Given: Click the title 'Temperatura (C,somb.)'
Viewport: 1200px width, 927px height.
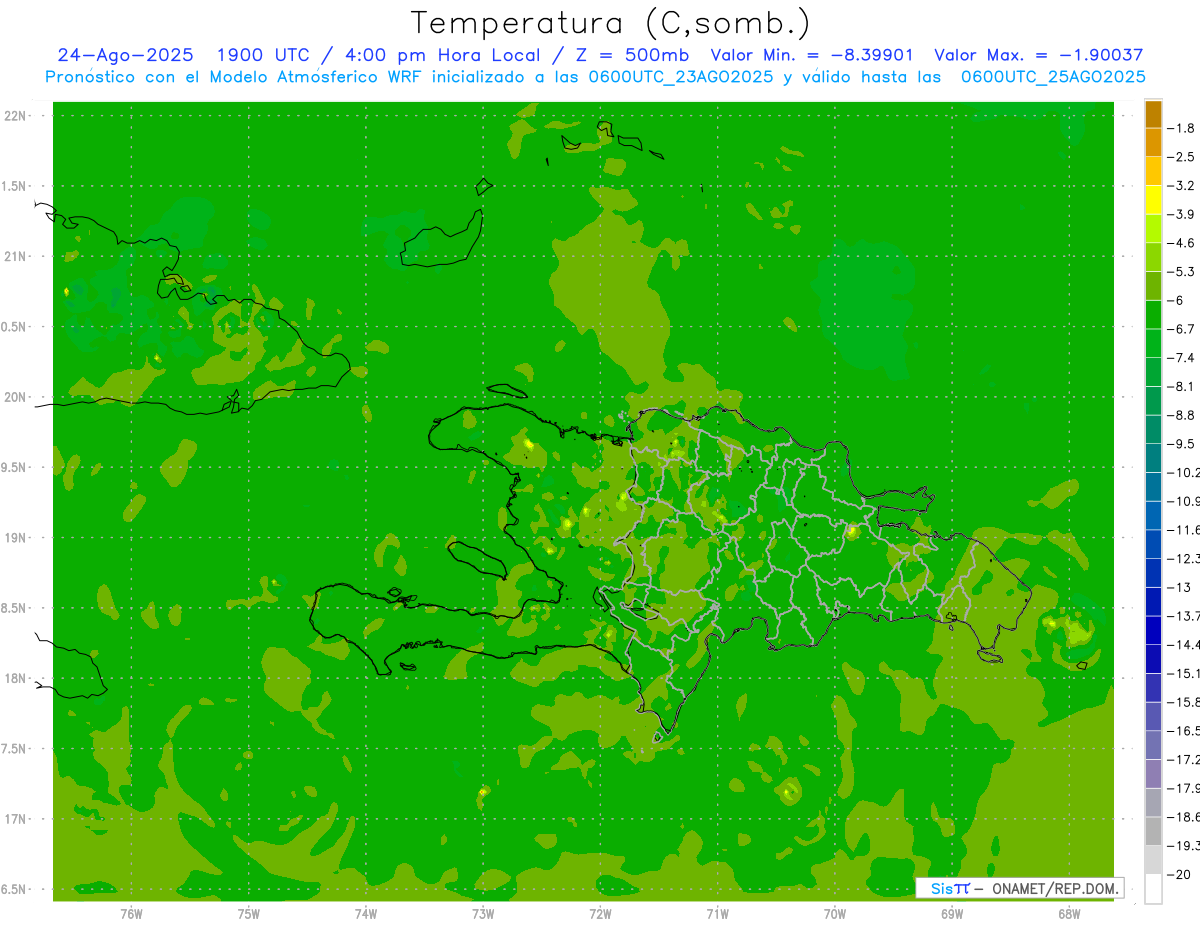Looking at the screenshot, I should pyautogui.click(x=611, y=23).
